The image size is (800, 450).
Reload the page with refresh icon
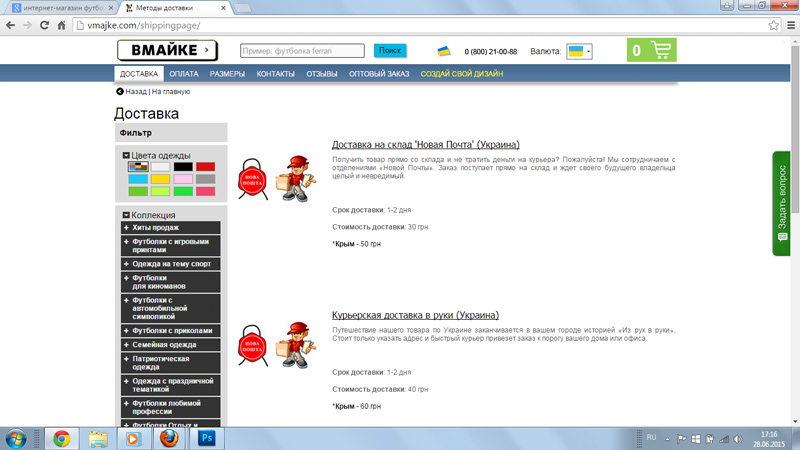point(44,25)
